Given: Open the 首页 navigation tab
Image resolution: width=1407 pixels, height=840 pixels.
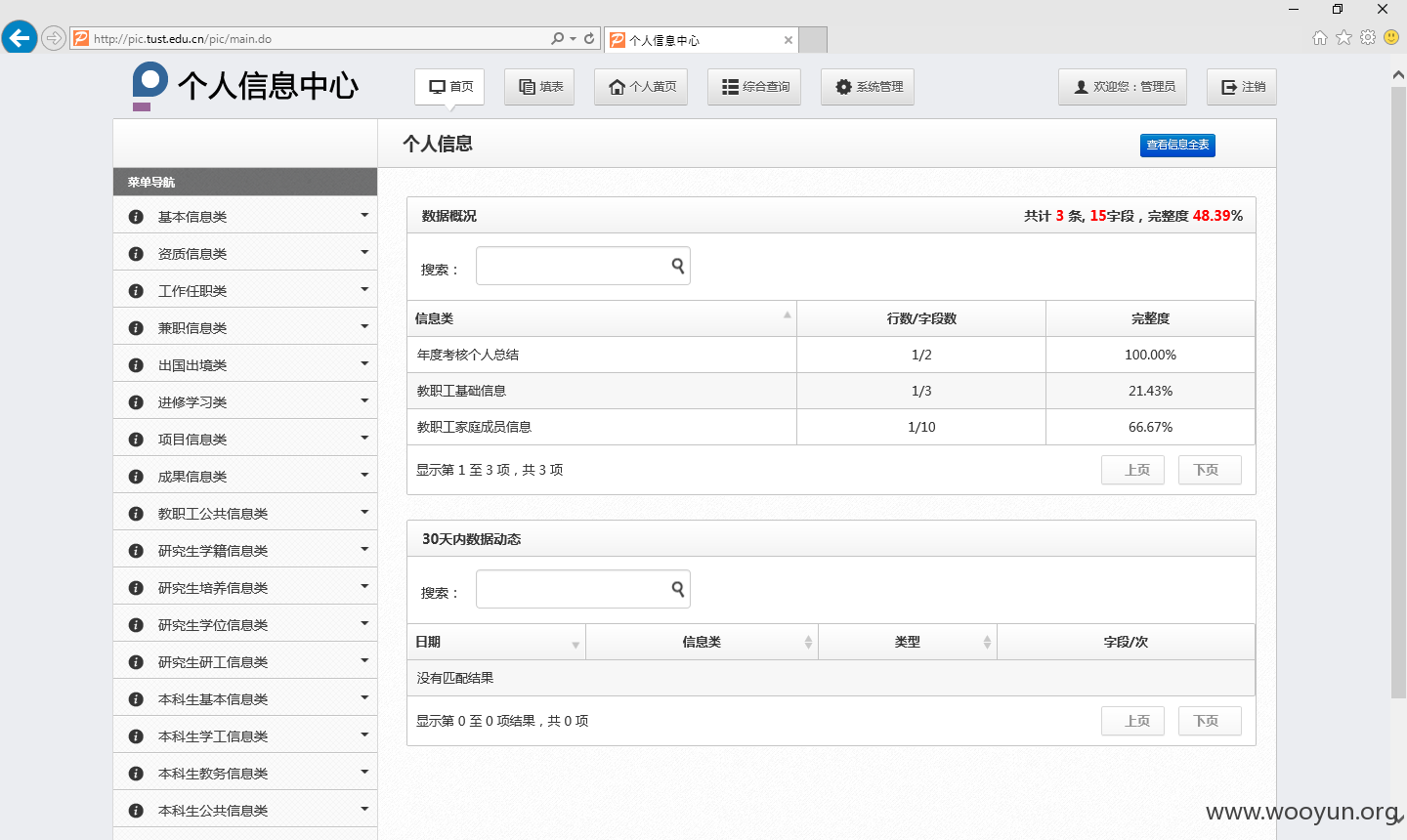Looking at the screenshot, I should (450, 87).
